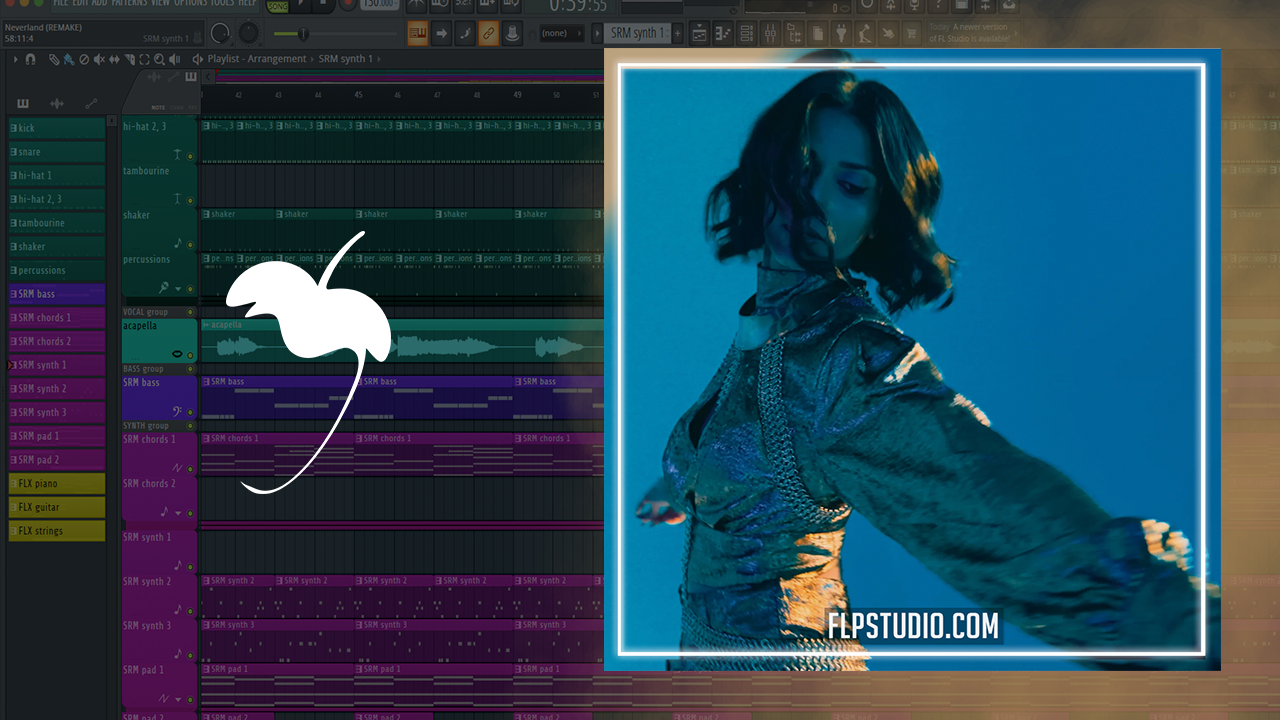Select the Mute tool in playlist toolbar
Viewport: 1280px width, 720px height.
click(x=99, y=60)
